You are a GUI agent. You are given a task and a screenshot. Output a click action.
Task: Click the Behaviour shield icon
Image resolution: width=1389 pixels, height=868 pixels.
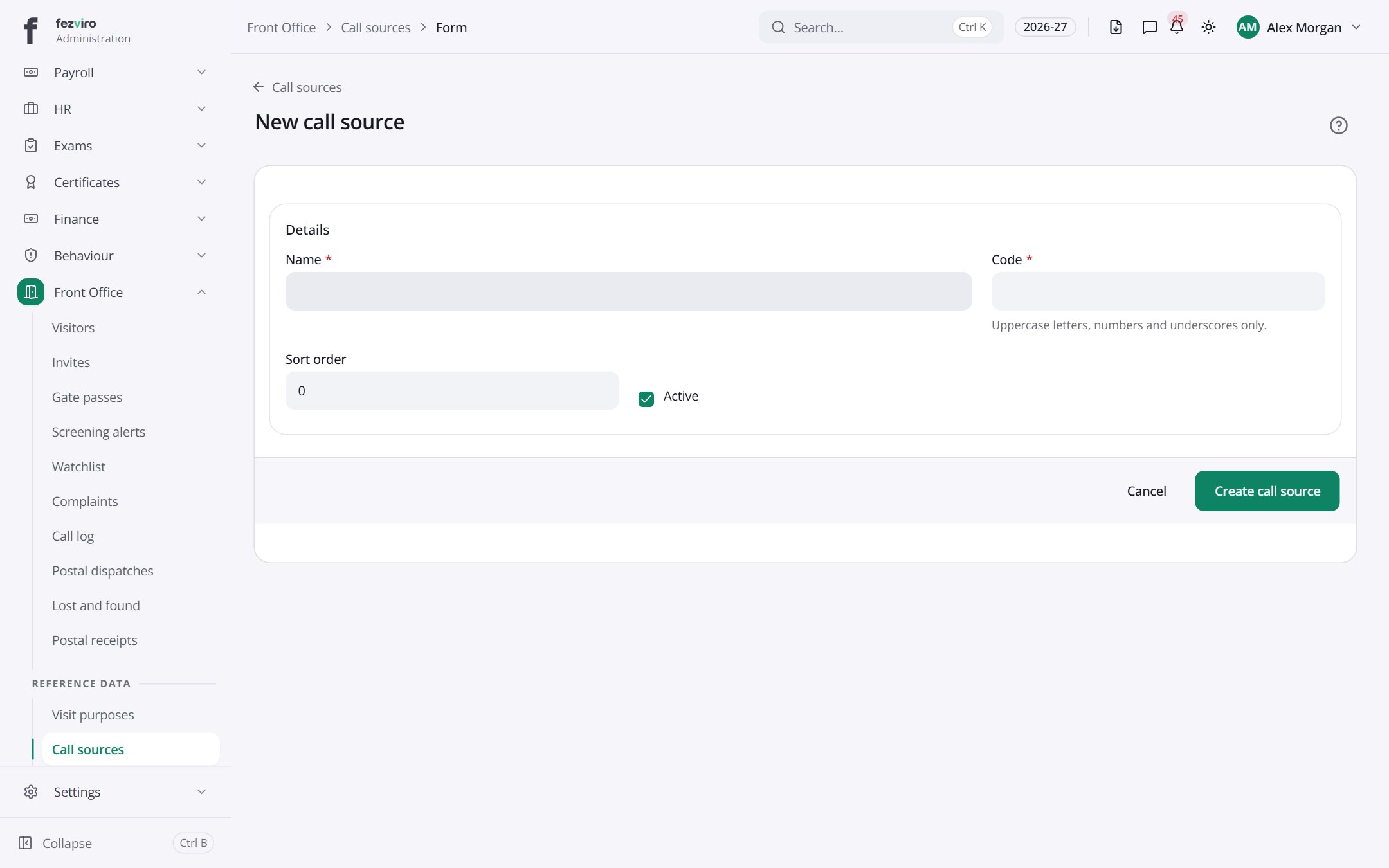(31, 255)
